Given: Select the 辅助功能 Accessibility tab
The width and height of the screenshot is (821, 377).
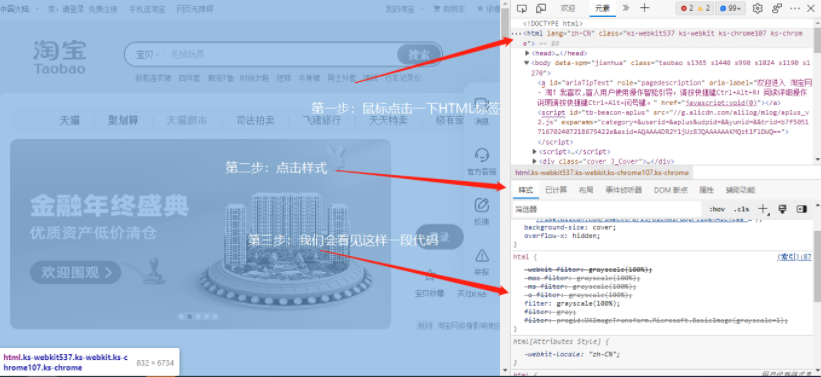Looking at the screenshot, I should [740, 190].
